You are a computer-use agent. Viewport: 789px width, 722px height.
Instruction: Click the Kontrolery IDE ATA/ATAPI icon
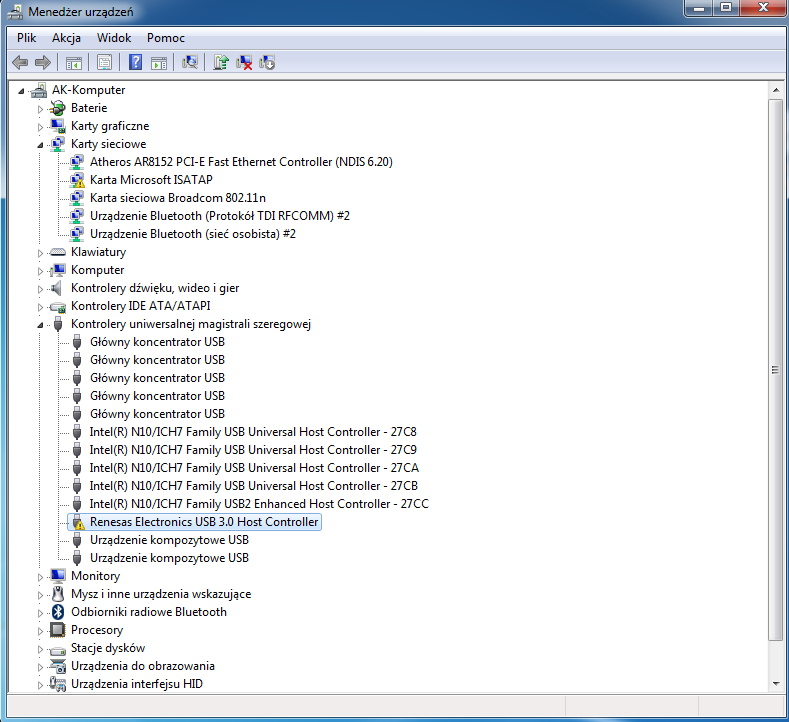tap(58, 306)
